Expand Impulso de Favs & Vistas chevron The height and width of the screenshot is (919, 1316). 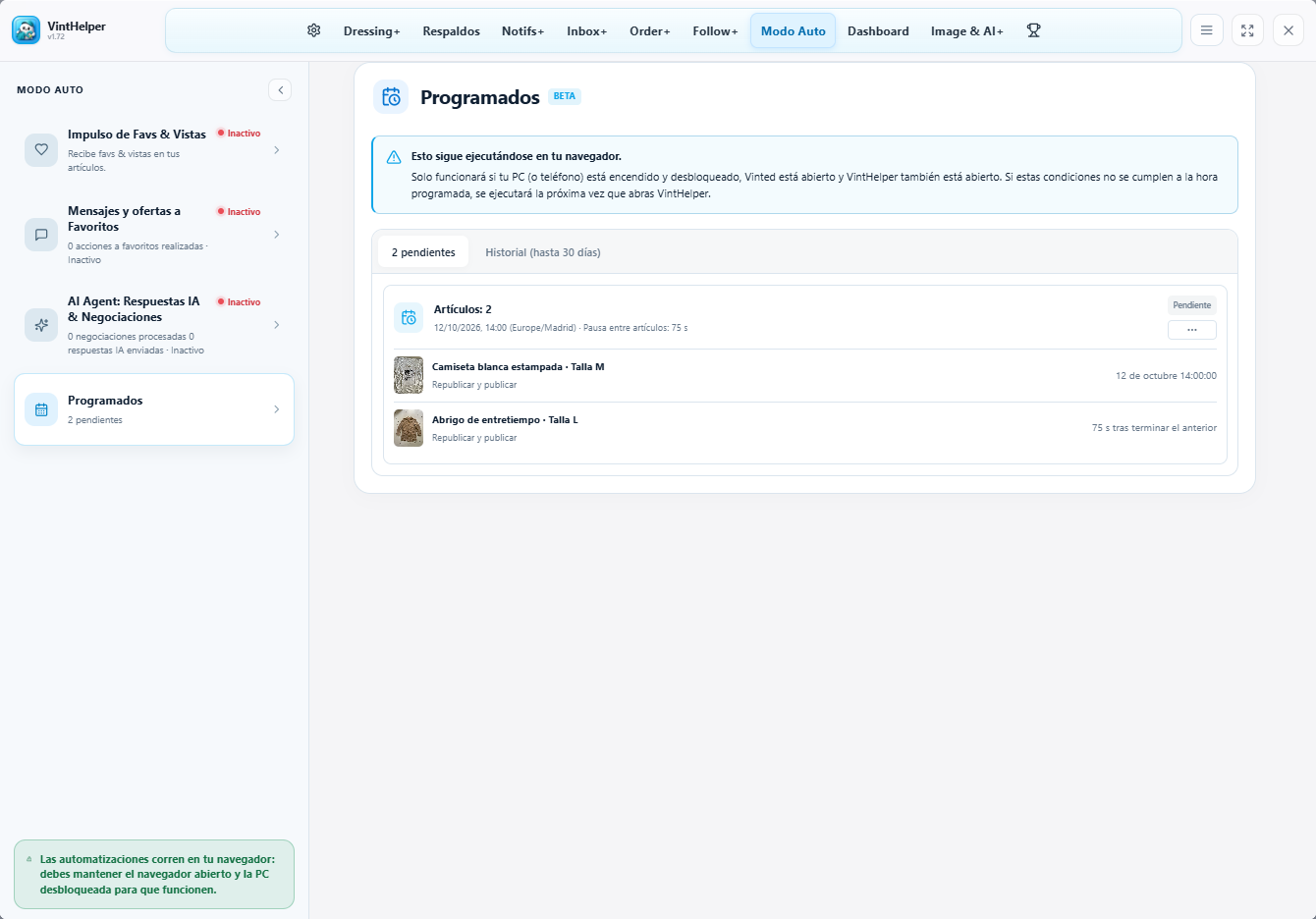[277, 150]
